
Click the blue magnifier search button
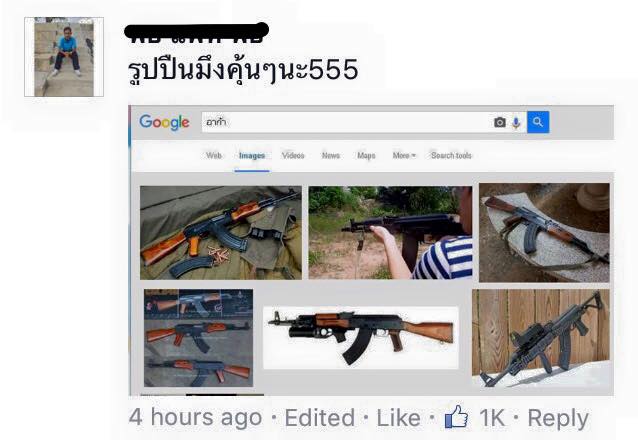click(x=538, y=122)
